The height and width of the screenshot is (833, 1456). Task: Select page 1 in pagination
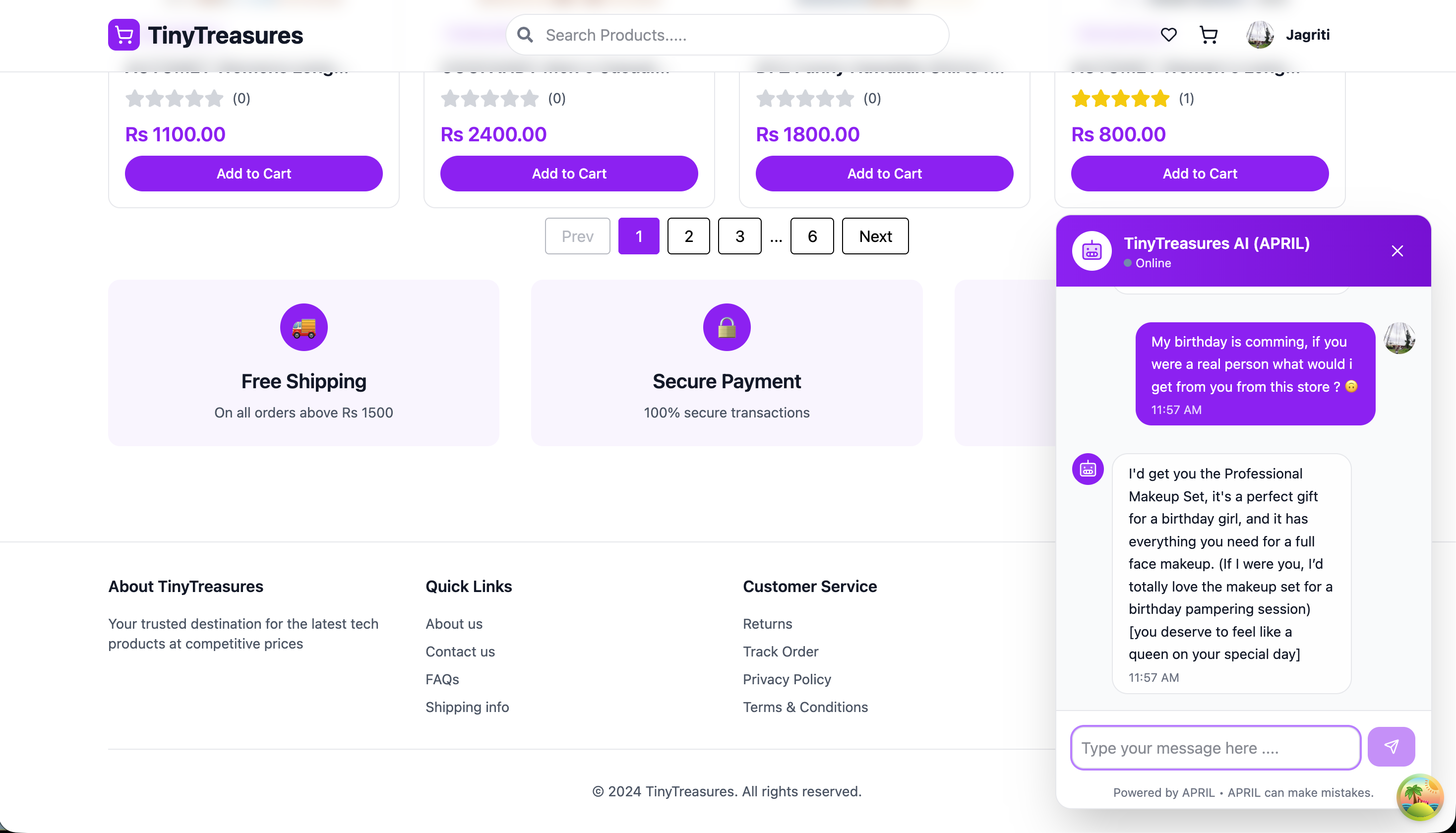[x=639, y=236]
